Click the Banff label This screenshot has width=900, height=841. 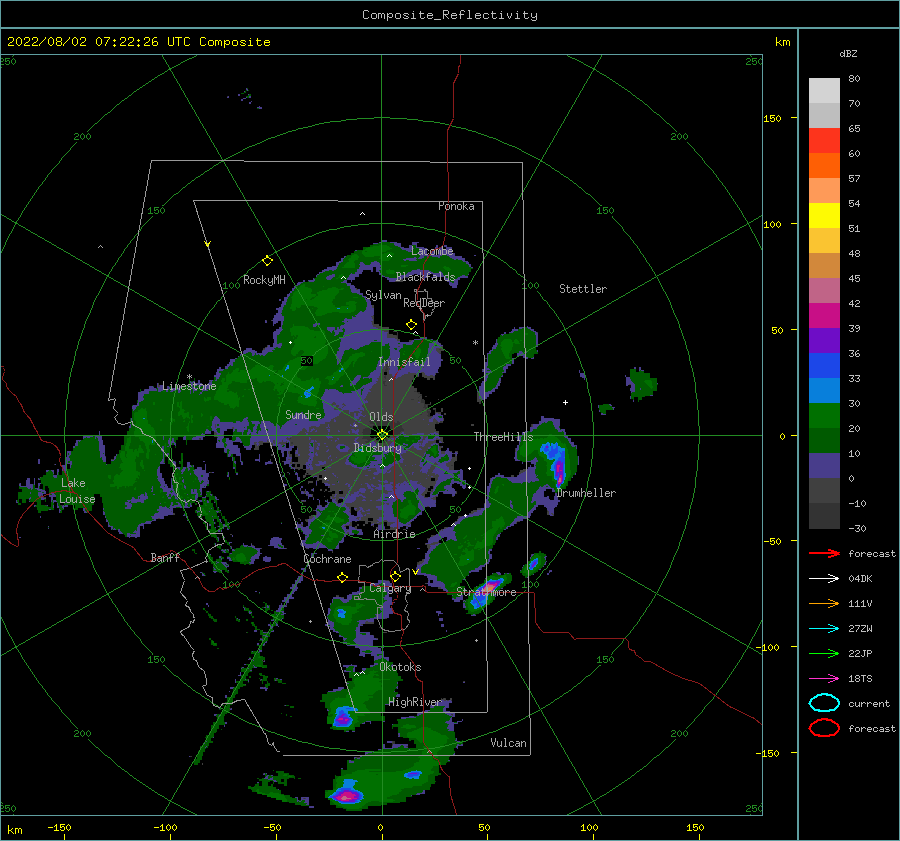click(165, 557)
